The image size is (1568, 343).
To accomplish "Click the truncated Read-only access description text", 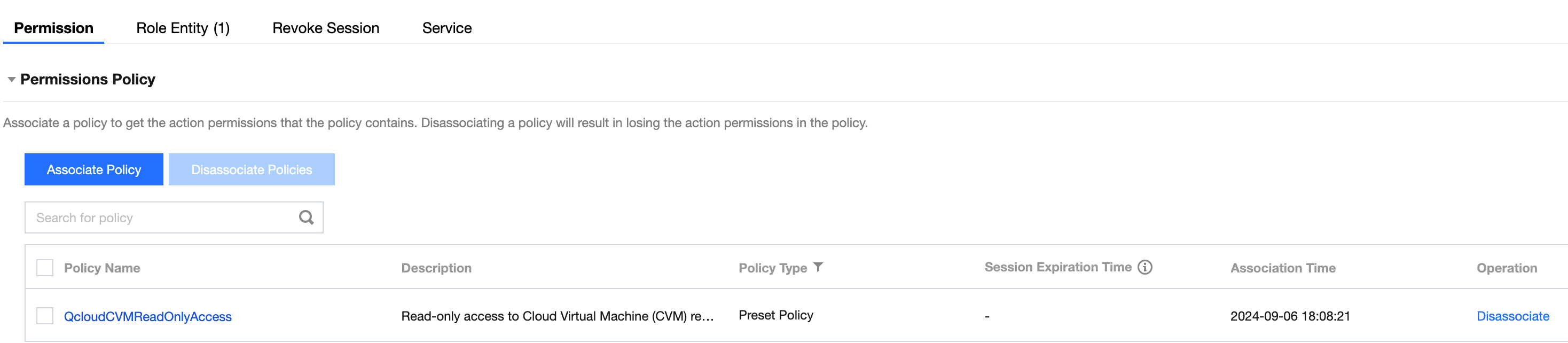I will click(x=557, y=316).
